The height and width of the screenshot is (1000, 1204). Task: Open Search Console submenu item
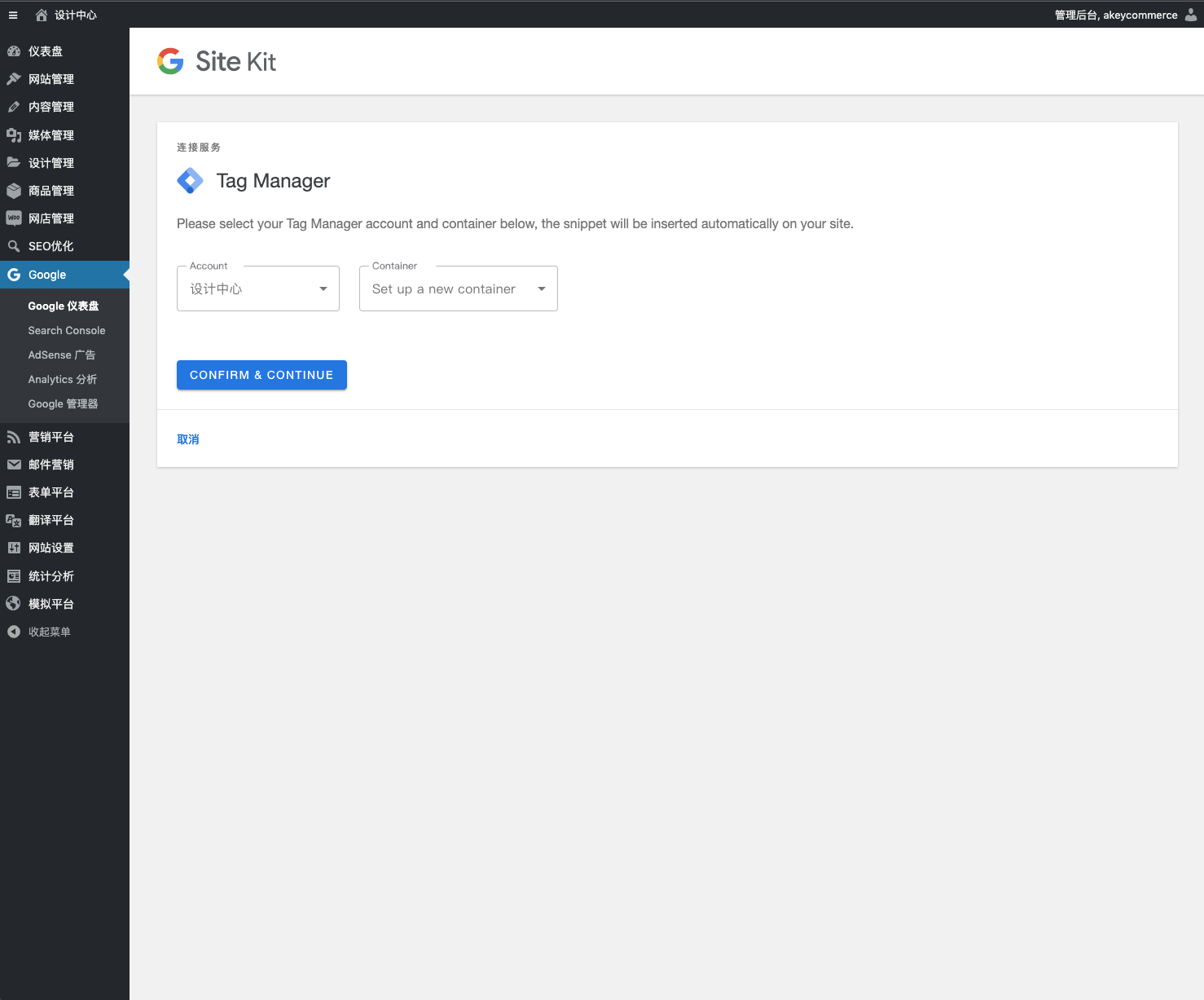point(67,330)
